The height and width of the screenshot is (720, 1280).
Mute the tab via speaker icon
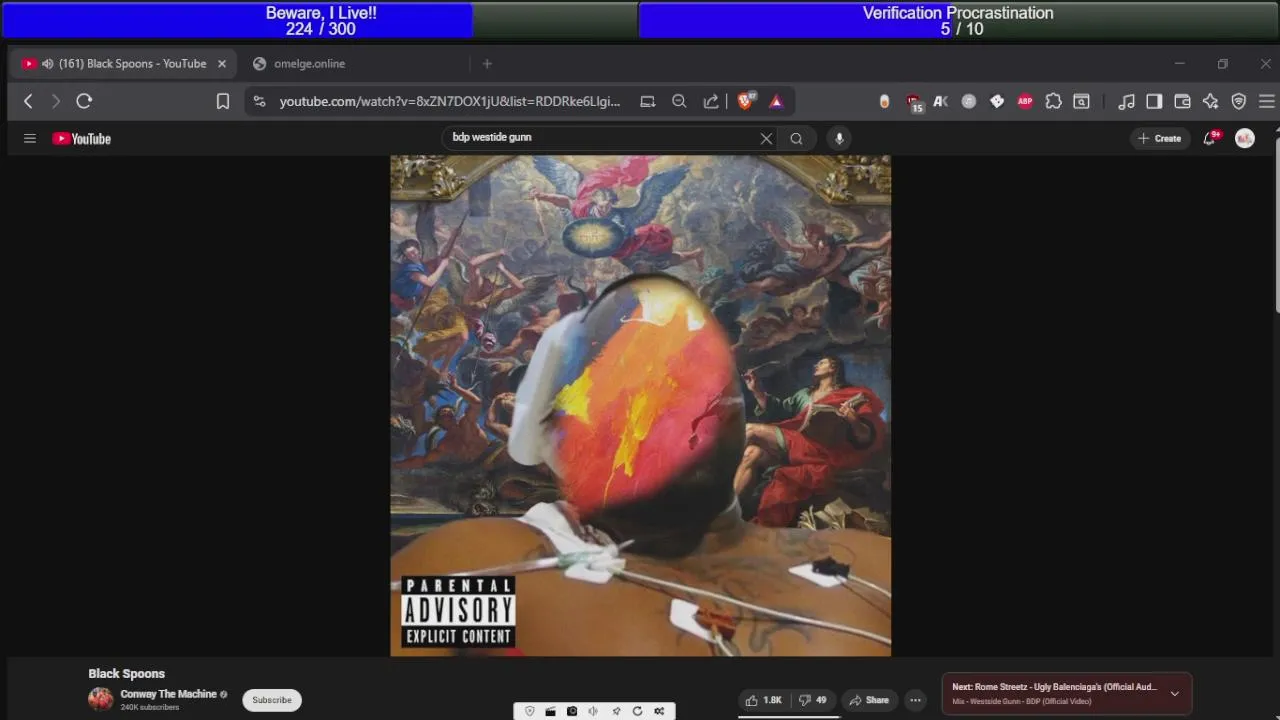[47, 64]
